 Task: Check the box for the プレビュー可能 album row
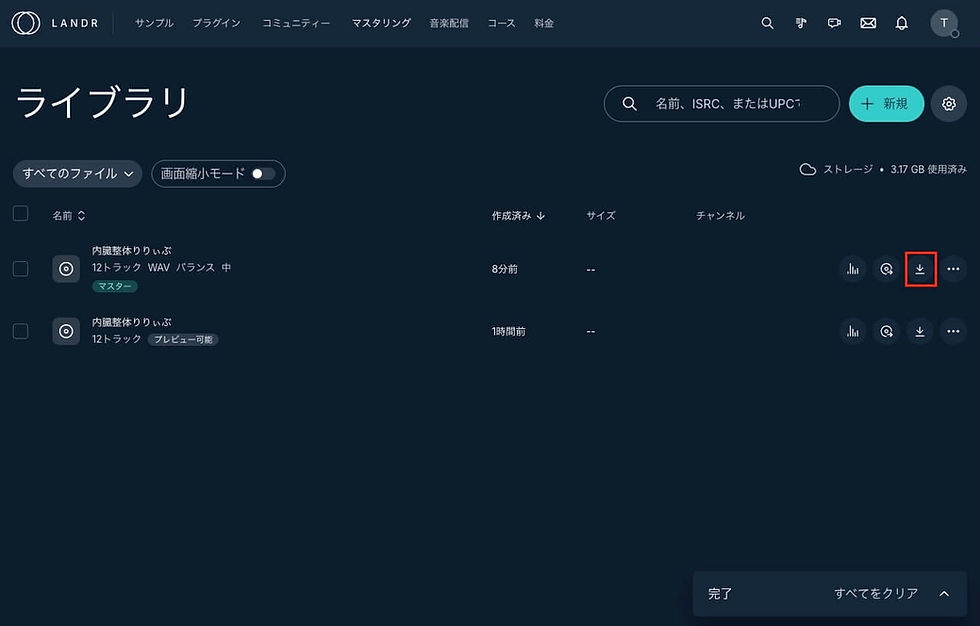click(21, 331)
